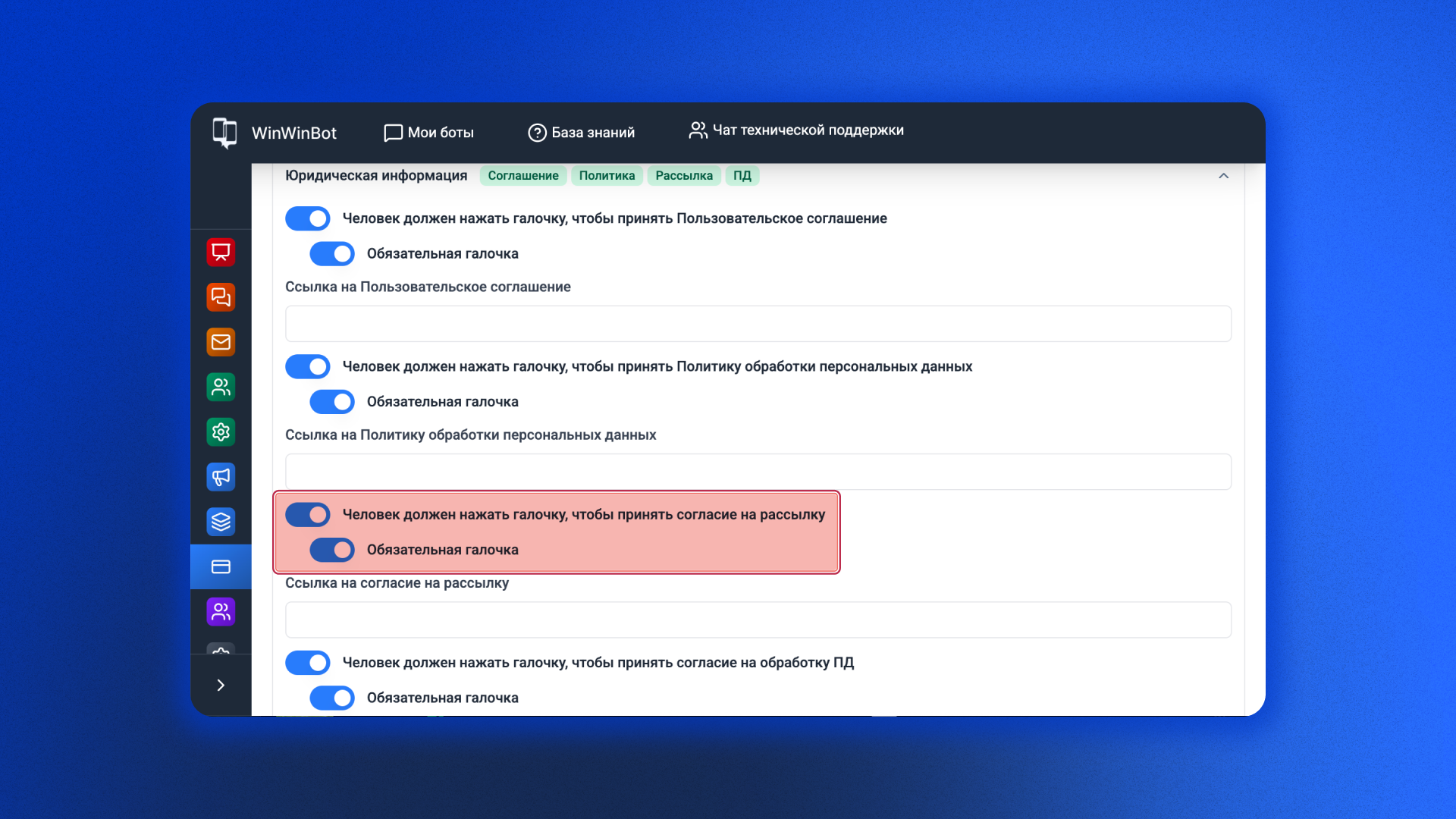This screenshot has width=1456, height=819.
Task: Click the Политика tag
Action: click(607, 176)
